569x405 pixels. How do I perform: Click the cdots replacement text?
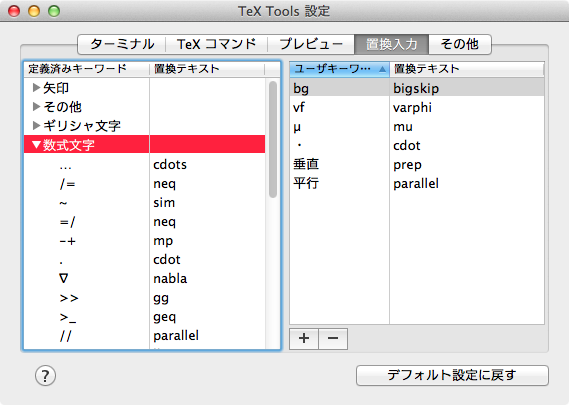pos(170,165)
